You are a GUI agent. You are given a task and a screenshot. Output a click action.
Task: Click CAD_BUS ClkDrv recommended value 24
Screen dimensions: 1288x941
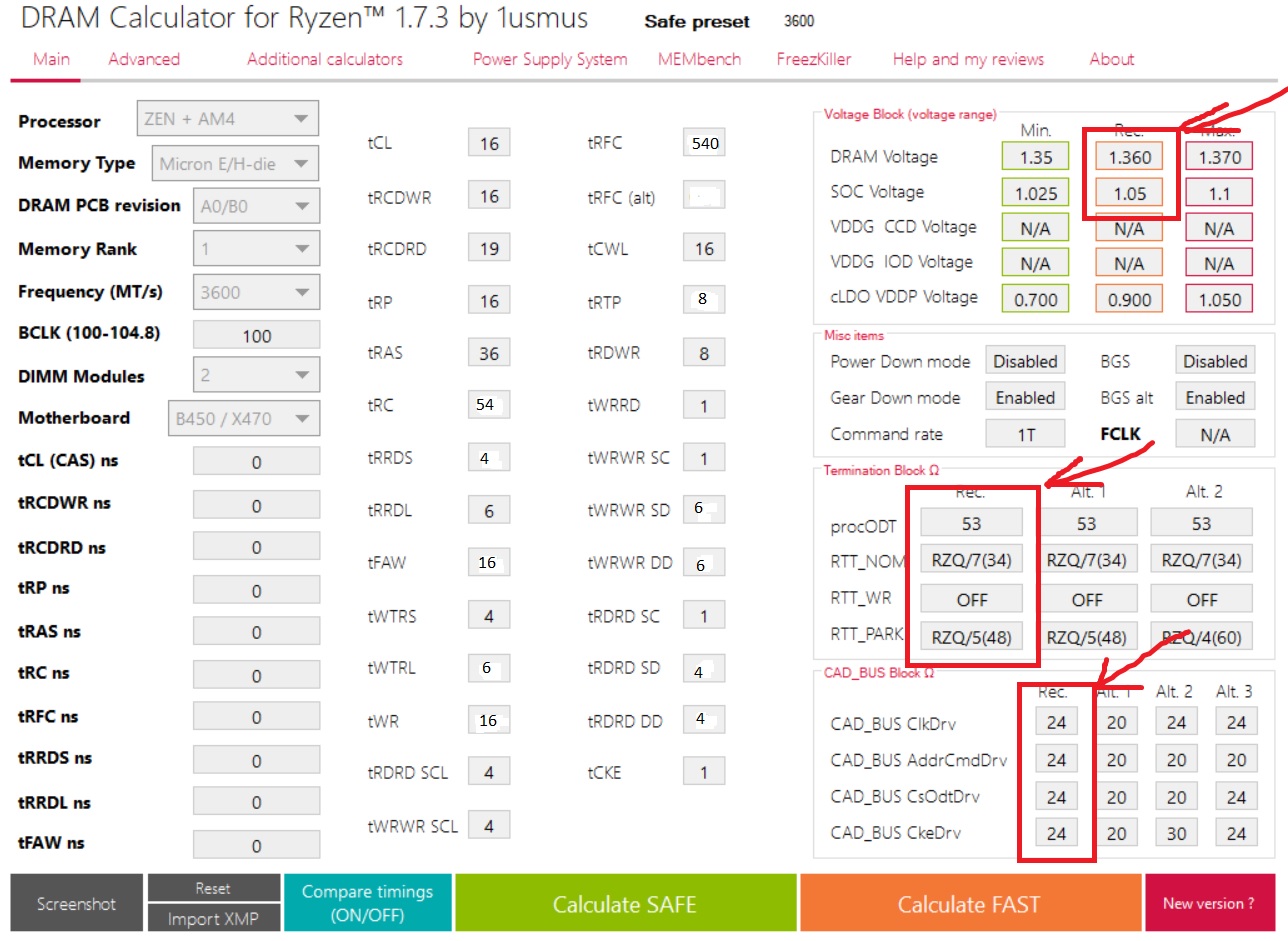(x=1056, y=723)
